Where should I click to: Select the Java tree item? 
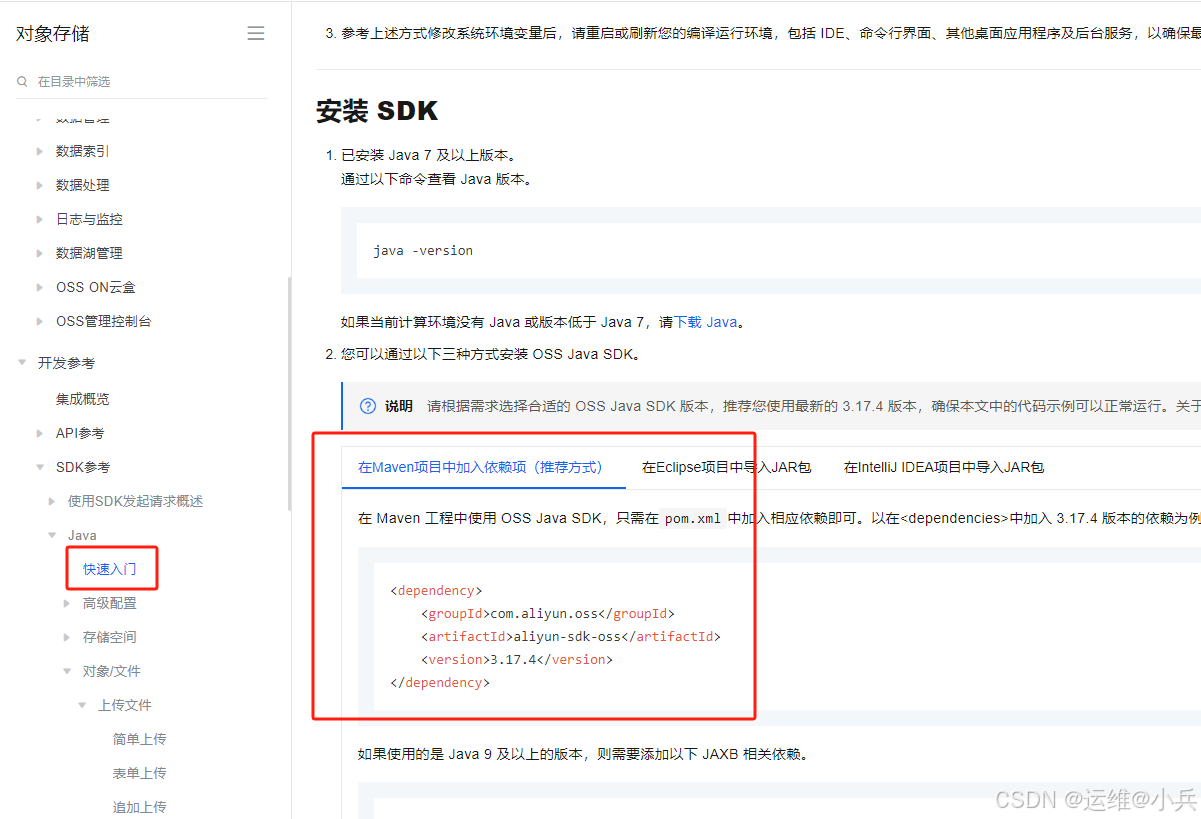tap(82, 535)
